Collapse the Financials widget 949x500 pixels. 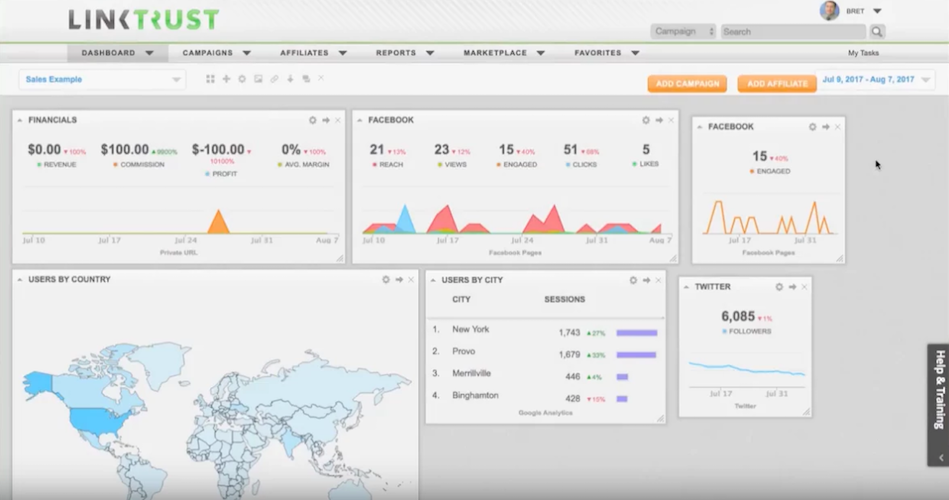coord(20,120)
